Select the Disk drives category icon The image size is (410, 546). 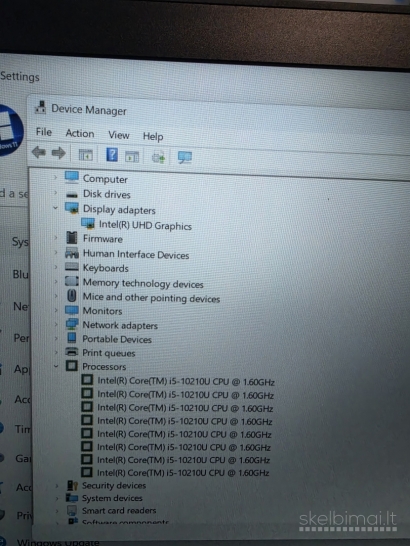coord(72,194)
